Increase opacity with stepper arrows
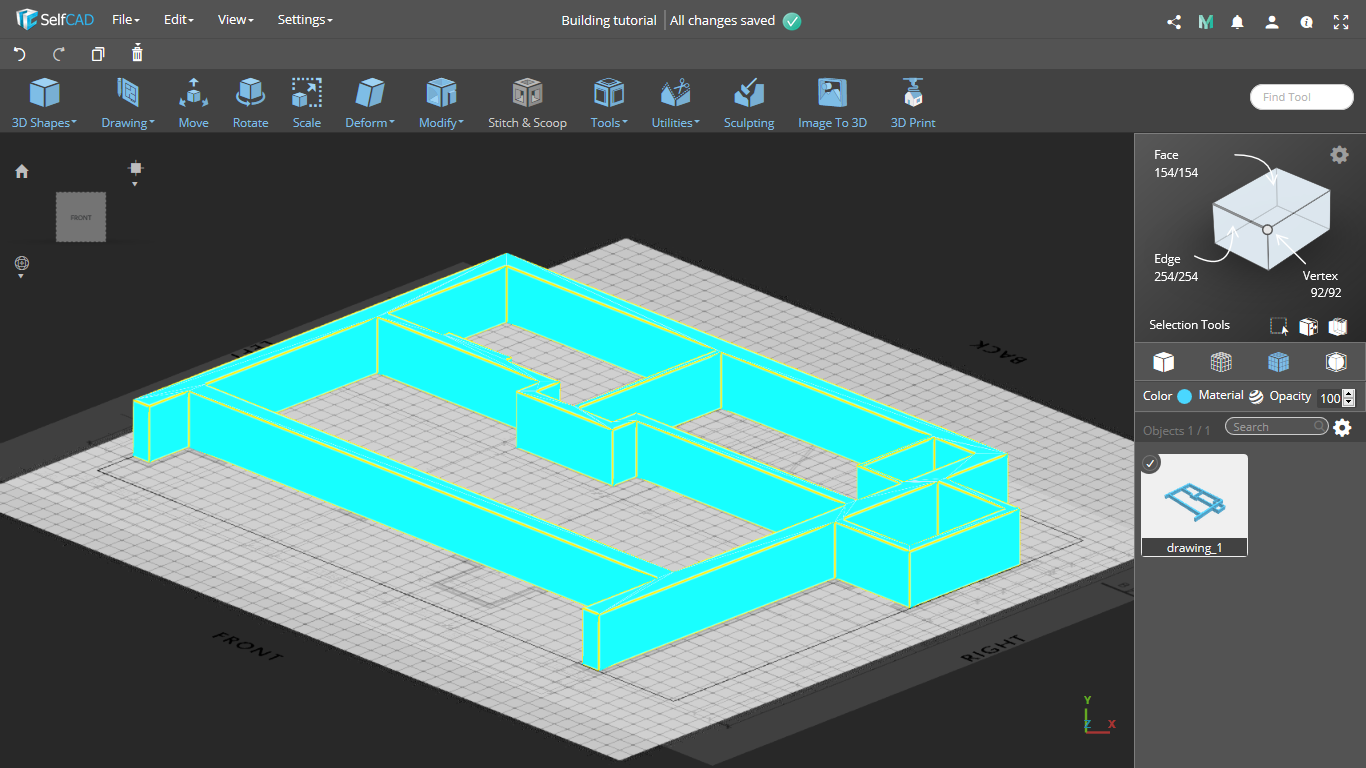 pos(1349,393)
